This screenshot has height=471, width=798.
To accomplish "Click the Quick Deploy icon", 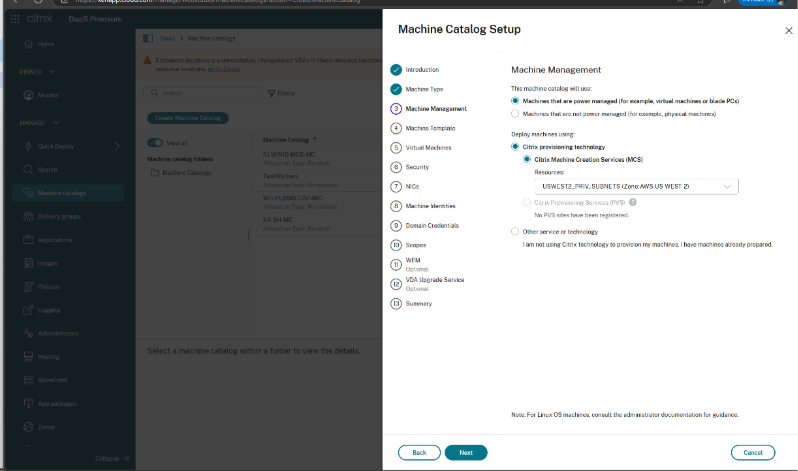I will tap(28, 146).
